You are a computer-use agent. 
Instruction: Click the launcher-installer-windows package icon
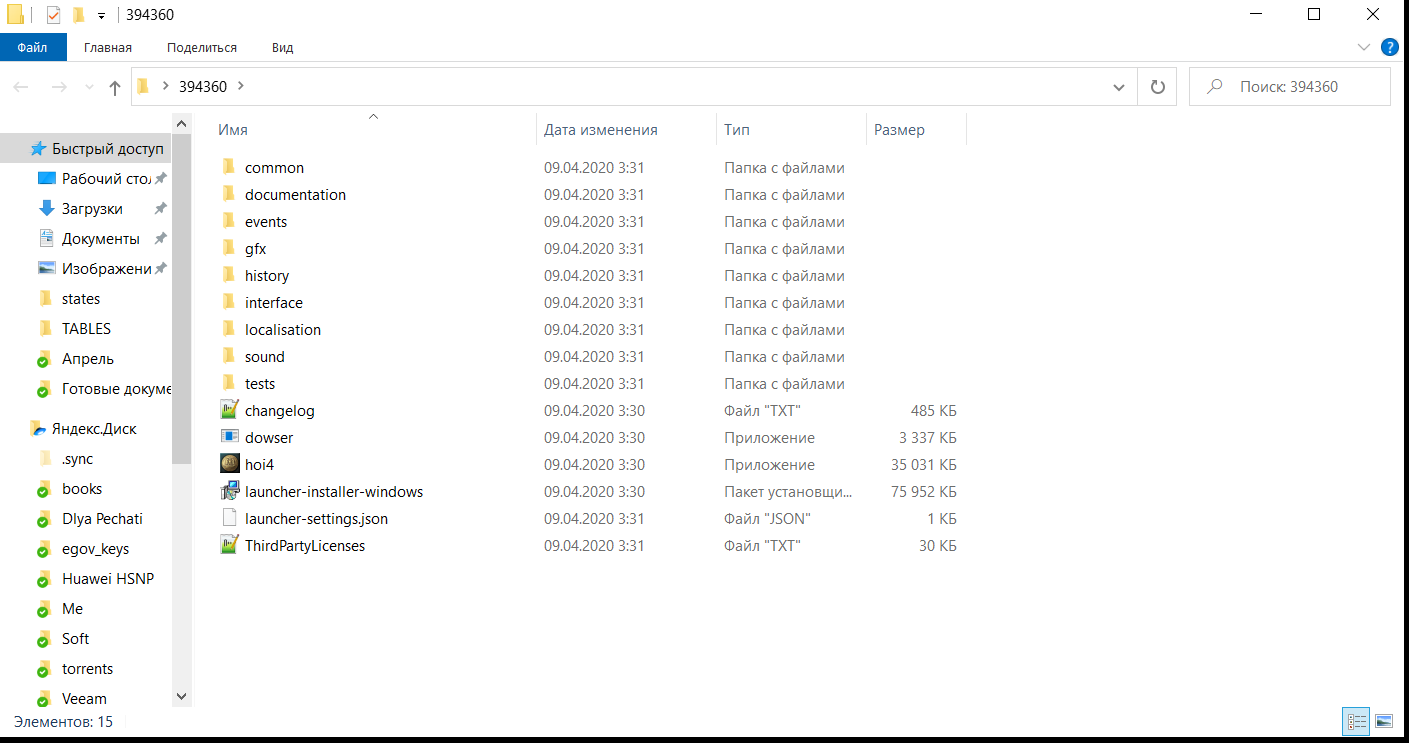(230, 491)
